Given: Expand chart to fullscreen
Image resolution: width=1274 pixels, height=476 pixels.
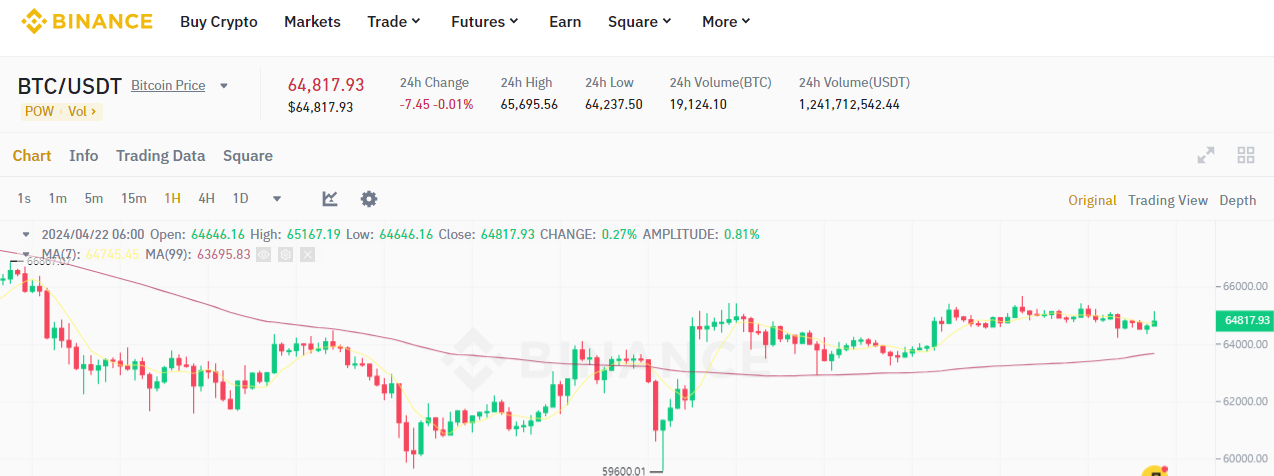Looking at the screenshot, I should 1206,155.
